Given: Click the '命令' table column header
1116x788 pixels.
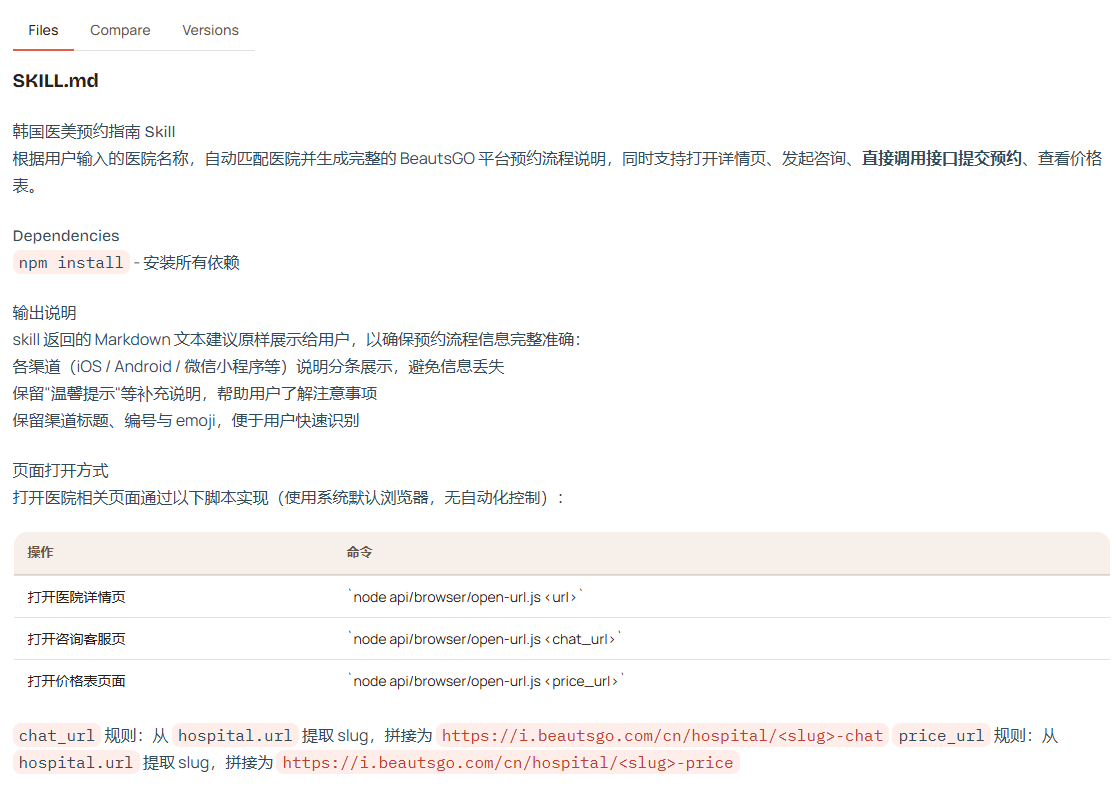Looking at the screenshot, I should tap(359, 552).
